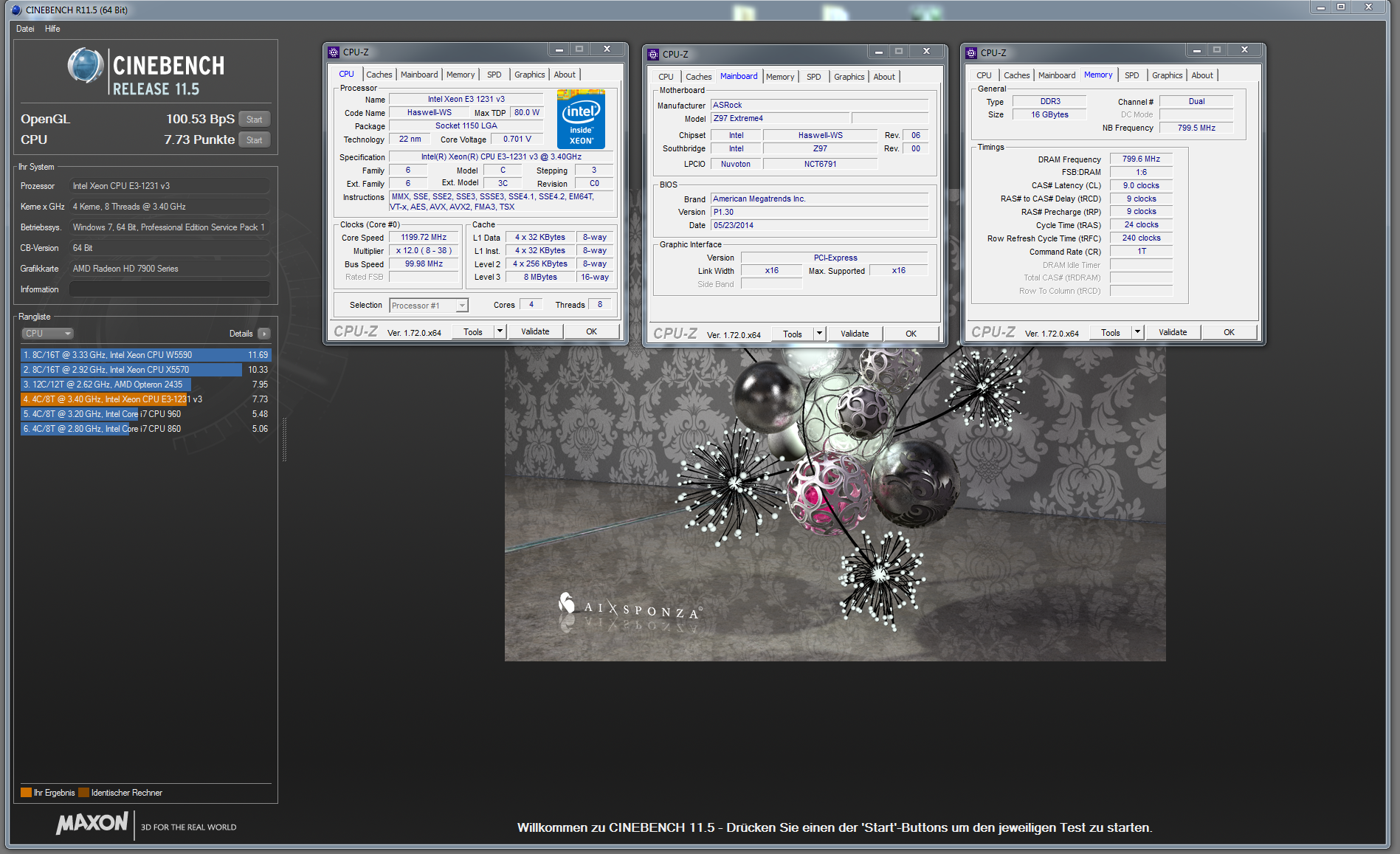Image resolution: width=1400 pixels, height=854 pixels.
Task: Click the panel splitter handle beside Rangliste
Action: click(284, 440)
